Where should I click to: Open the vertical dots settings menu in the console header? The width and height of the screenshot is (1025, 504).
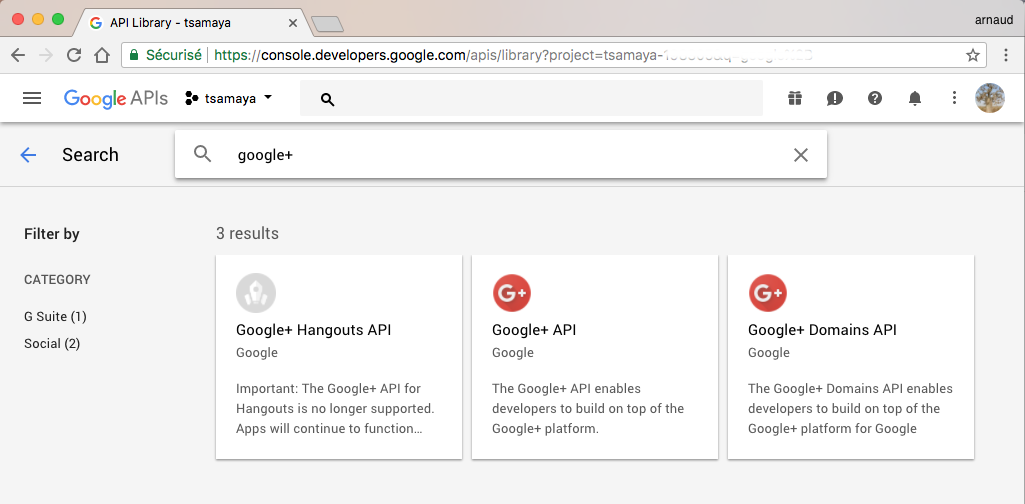[954, 98]
